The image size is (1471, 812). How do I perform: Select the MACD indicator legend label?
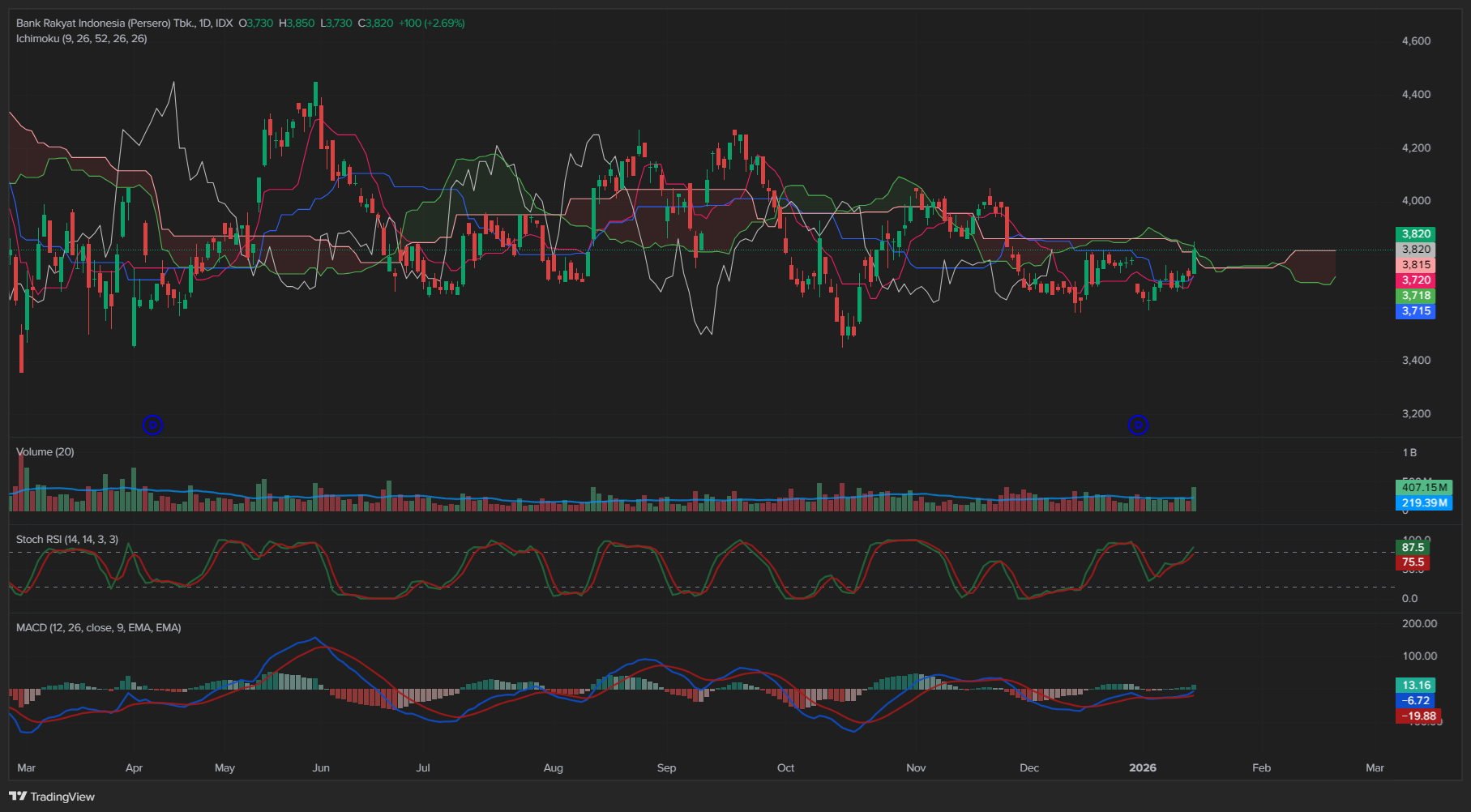click(x=98, y=628)
